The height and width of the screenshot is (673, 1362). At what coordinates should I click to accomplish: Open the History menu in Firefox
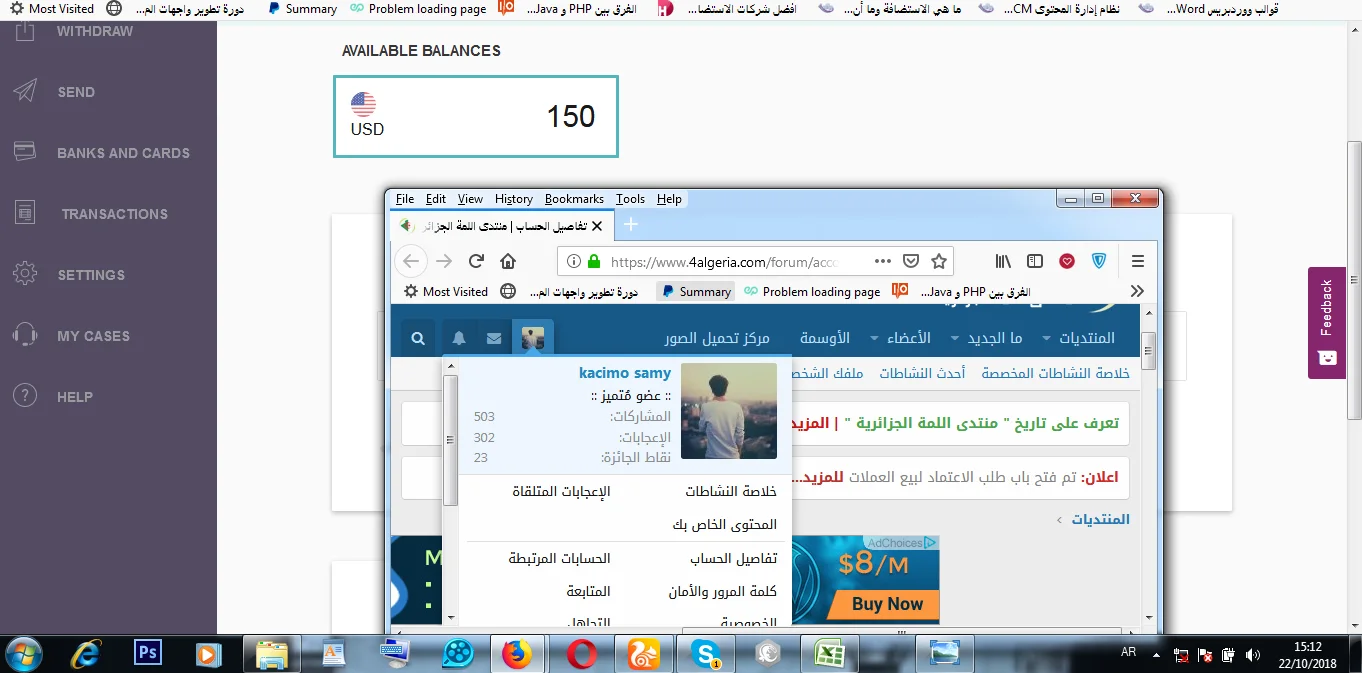pyautogui.click(x=513, y=199)
